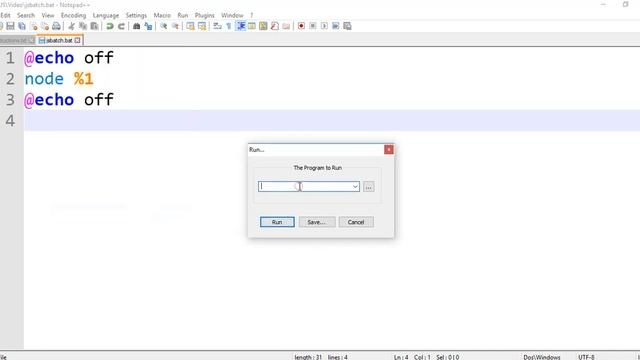Click Cancel in the Run dialog
The width and height of the screenshot is (640, 360).
[356, 222]
